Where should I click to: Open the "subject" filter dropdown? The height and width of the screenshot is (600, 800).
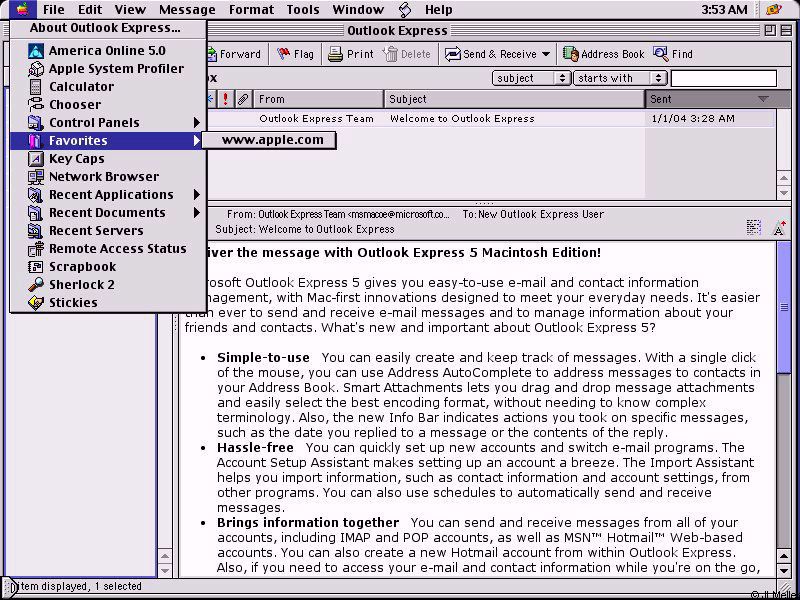[530, 78]
